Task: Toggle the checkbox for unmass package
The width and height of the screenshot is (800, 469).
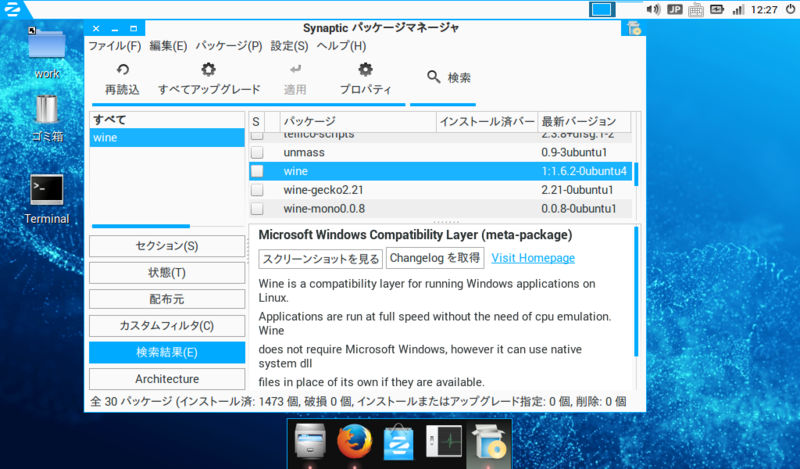Action: click(257, 153)
